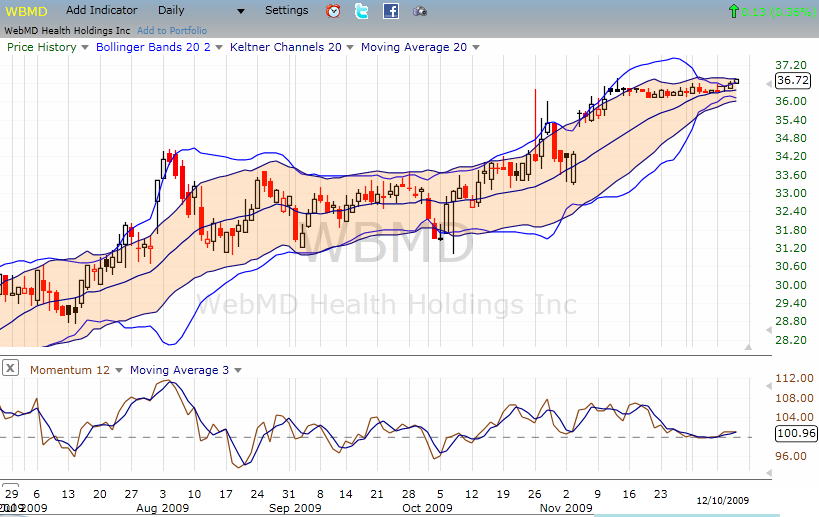Screen dimensions: 819x517
Task: Click the Aug 2009 axis label
Action: 162,508
